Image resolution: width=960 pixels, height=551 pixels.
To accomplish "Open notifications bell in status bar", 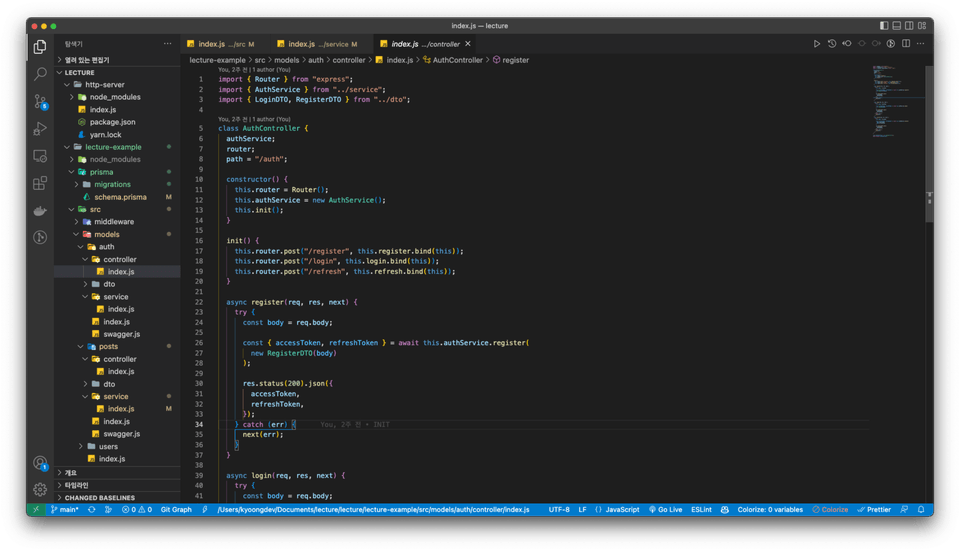I will click(x=921, y=509).
